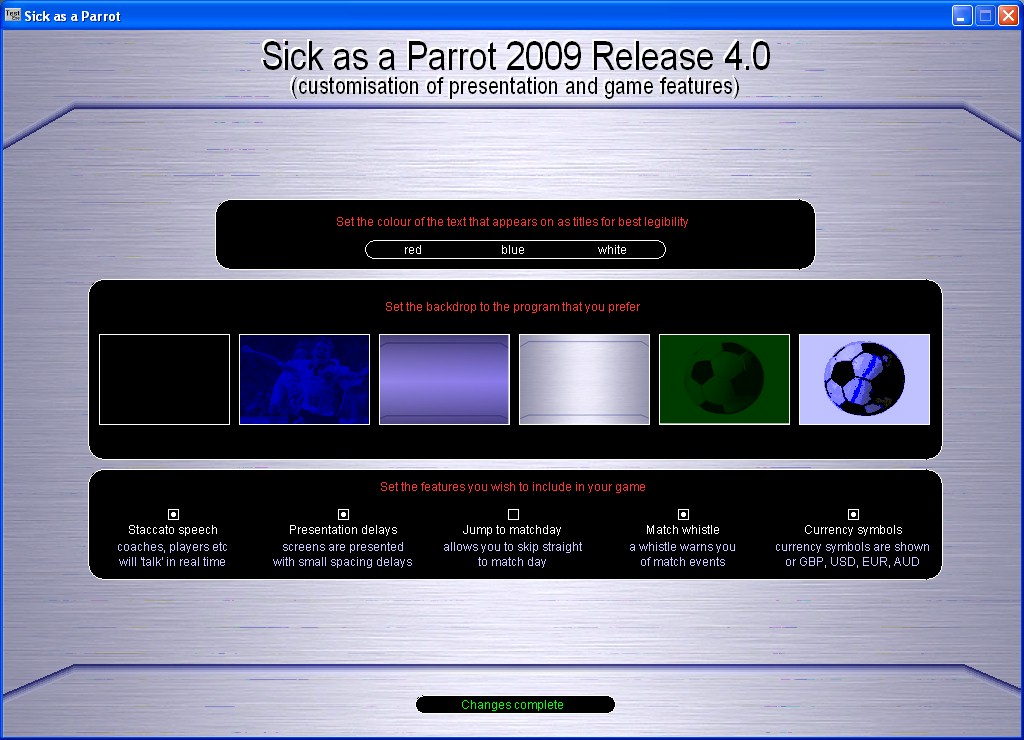Toggle the Match whistle checkbox
The width and height of the screenshot is (1024, 740).
coord(683,514)
